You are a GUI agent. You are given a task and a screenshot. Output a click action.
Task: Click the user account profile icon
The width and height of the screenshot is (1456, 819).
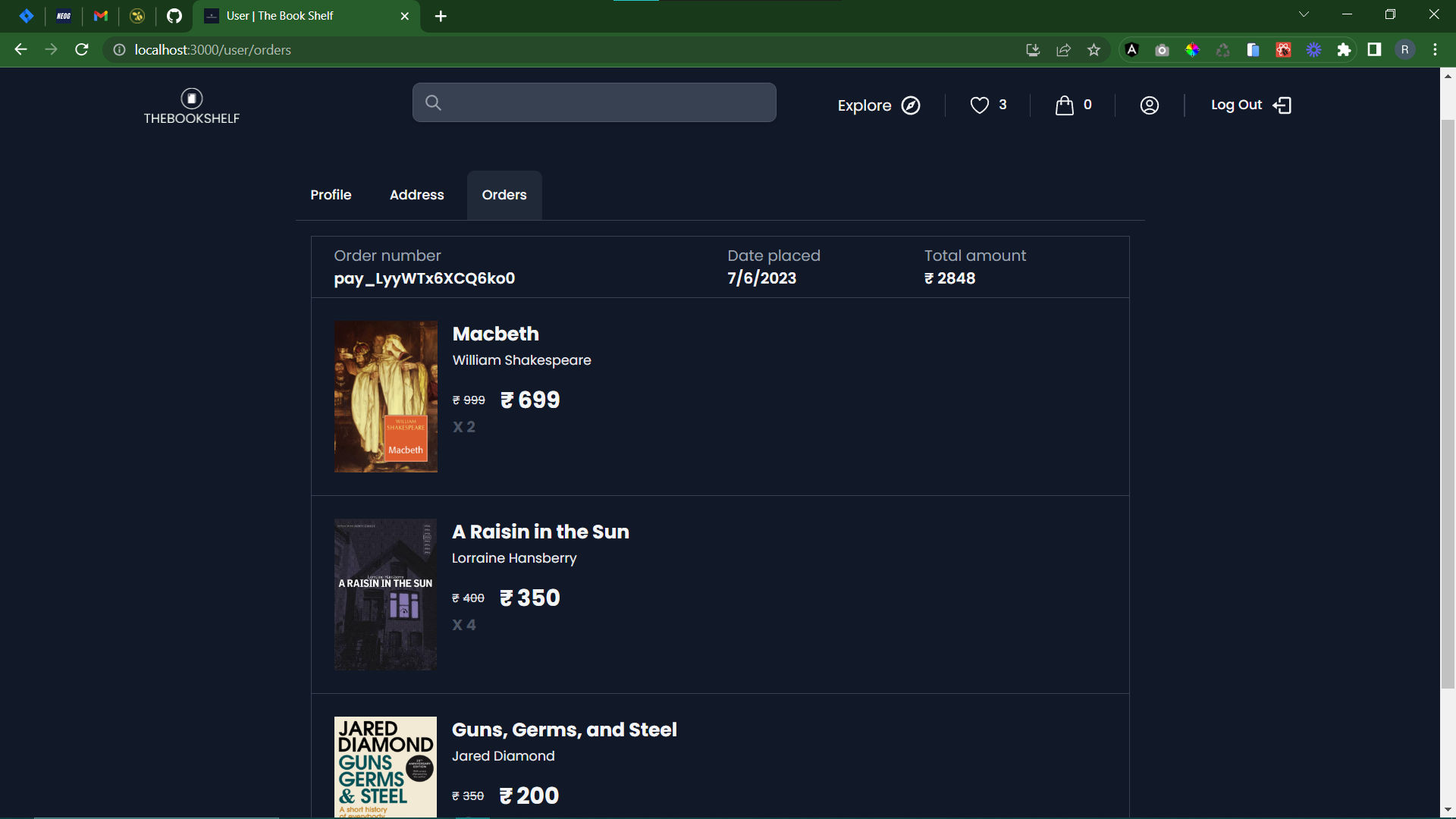tap(1150, 105)
